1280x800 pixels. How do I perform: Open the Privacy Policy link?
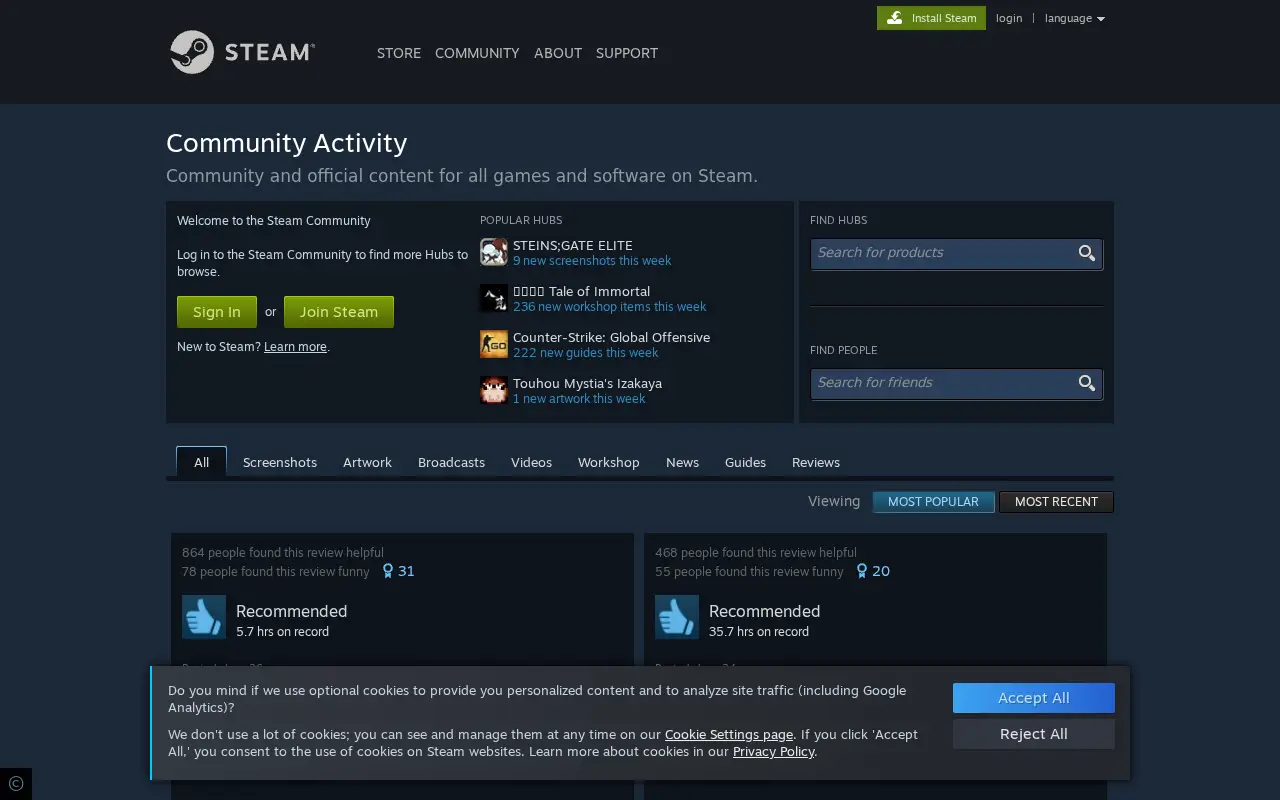tap(774, 752)
